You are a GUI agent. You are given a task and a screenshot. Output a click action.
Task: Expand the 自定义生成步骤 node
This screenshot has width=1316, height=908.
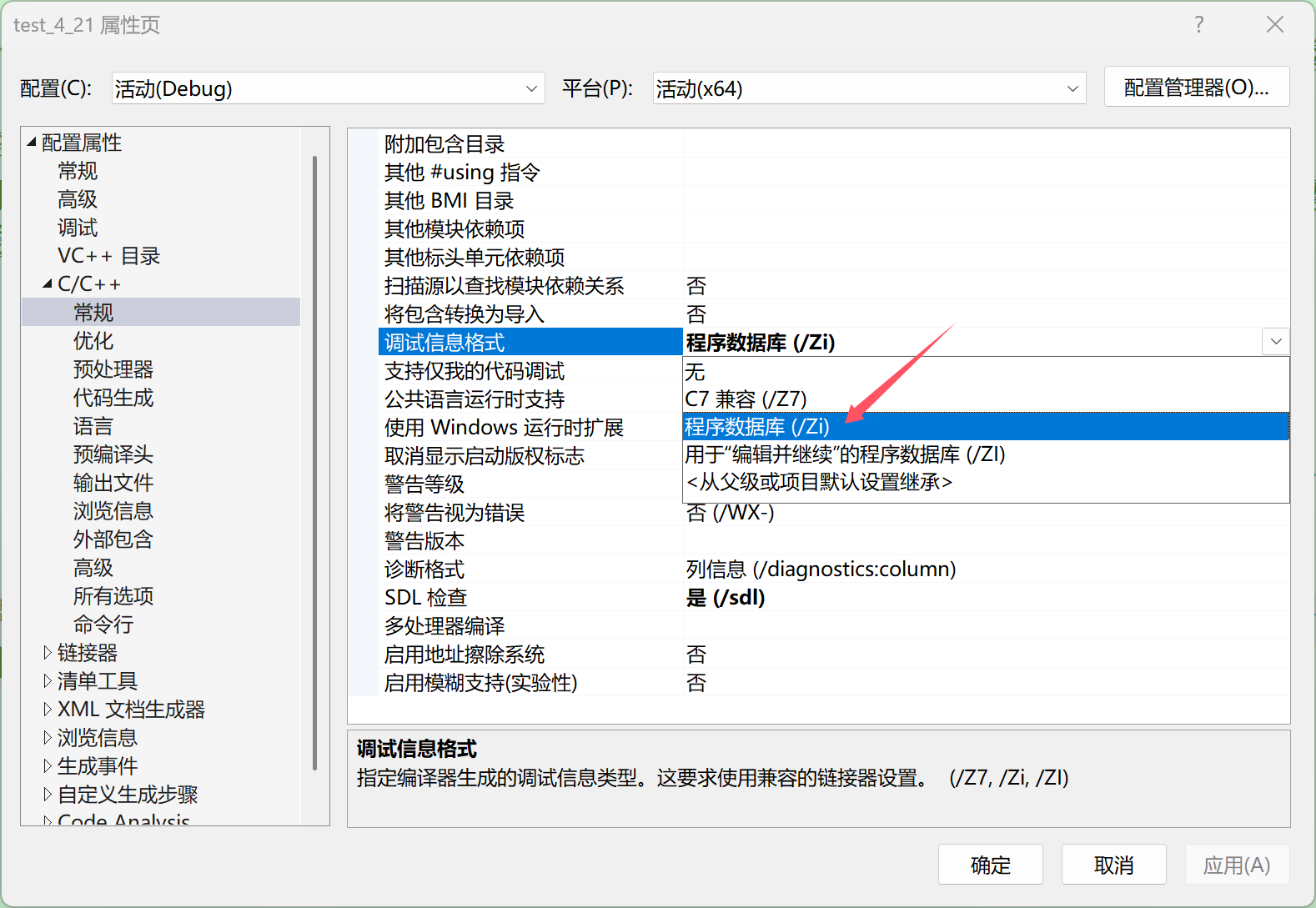pyautogui.click(x=48, y=795)
